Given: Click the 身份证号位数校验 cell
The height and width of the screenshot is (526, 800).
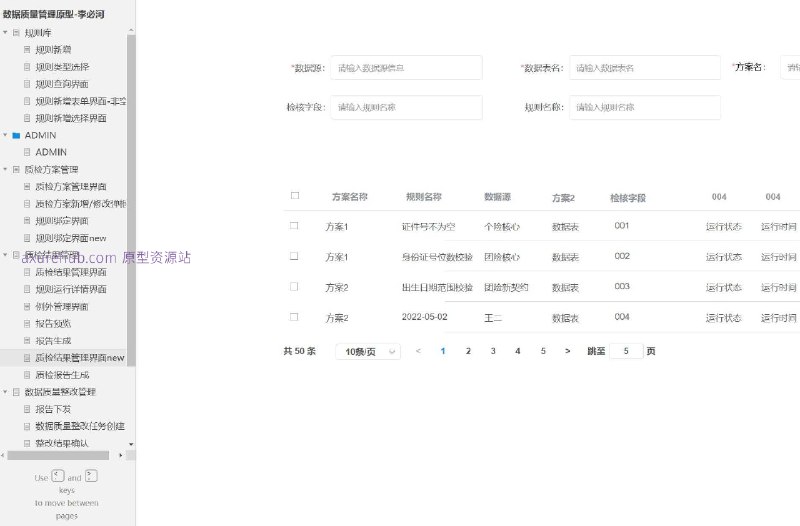Looking at the screenshot, I should click(x=437, y=257).
